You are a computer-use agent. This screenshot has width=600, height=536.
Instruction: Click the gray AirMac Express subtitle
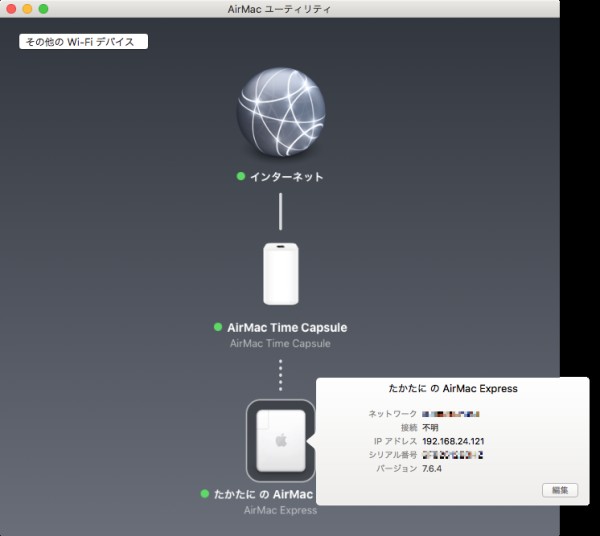(280, 510)
